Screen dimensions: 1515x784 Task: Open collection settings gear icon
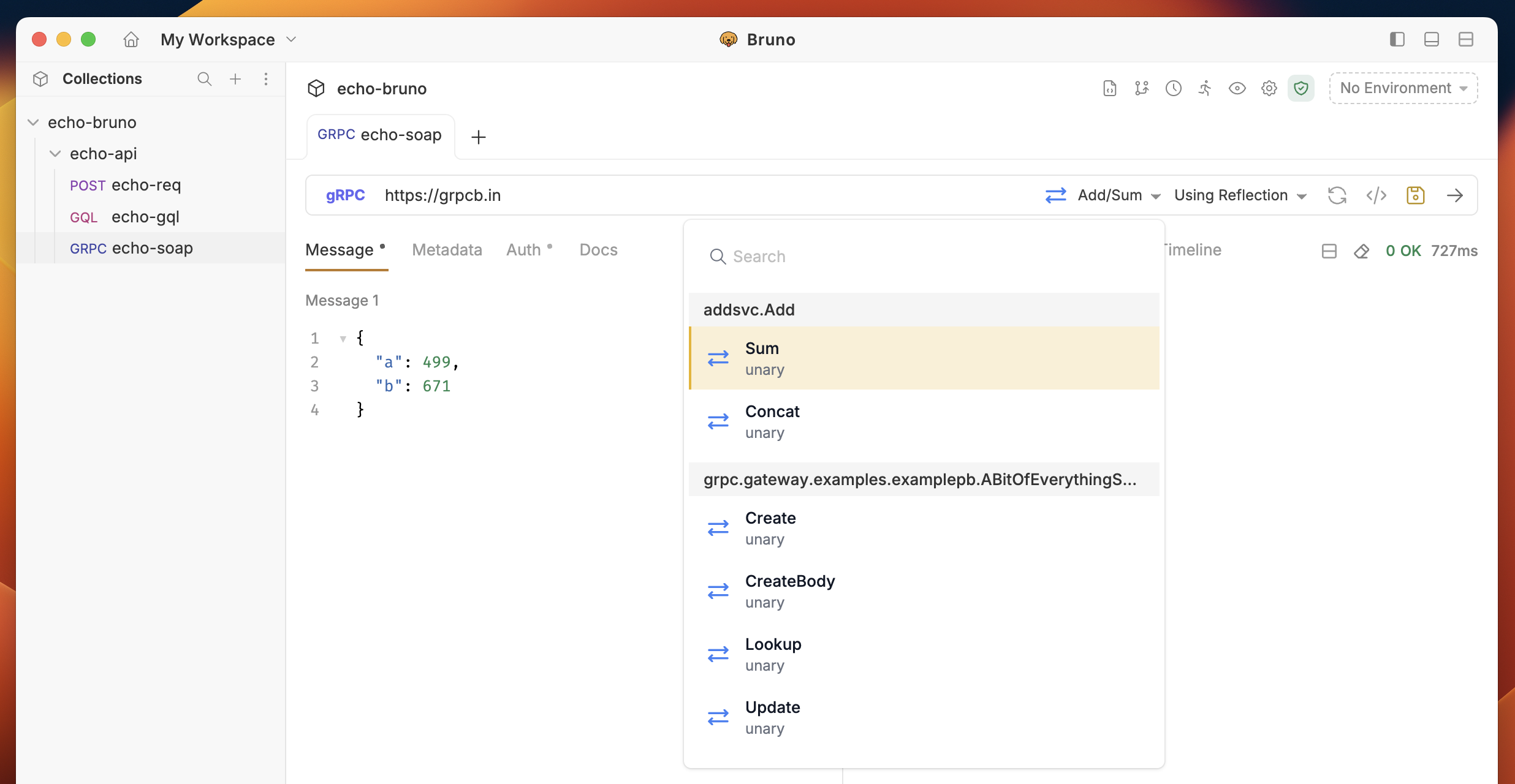[x=1269, y=88]
